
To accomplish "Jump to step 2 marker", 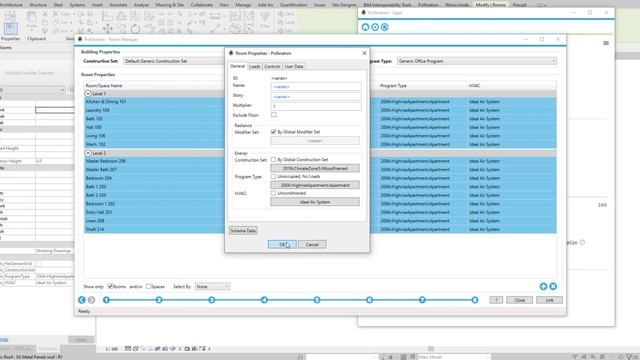I will [x=159, y=300].
